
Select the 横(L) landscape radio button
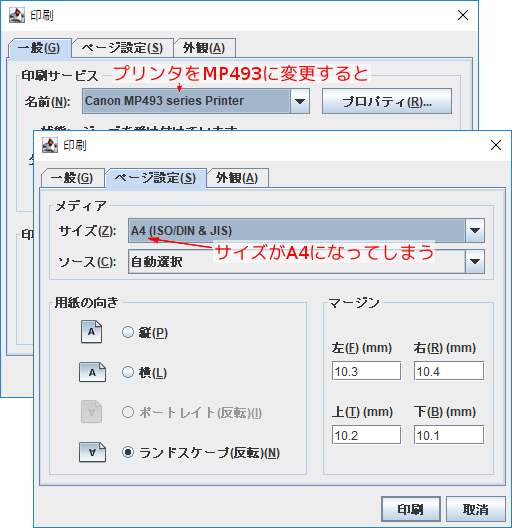(128, 372)
